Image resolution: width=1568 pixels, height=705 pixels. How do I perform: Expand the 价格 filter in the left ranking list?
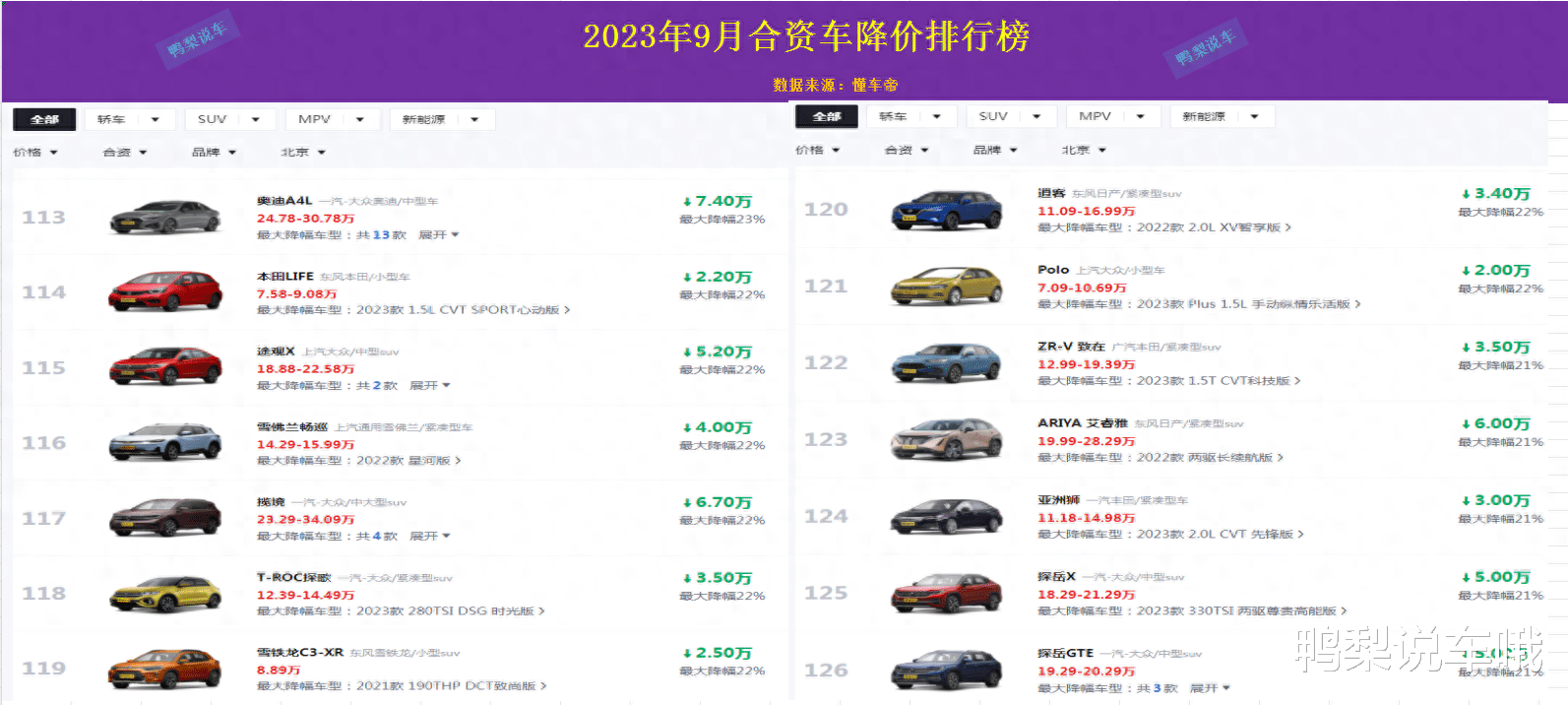tap(35, 153)
